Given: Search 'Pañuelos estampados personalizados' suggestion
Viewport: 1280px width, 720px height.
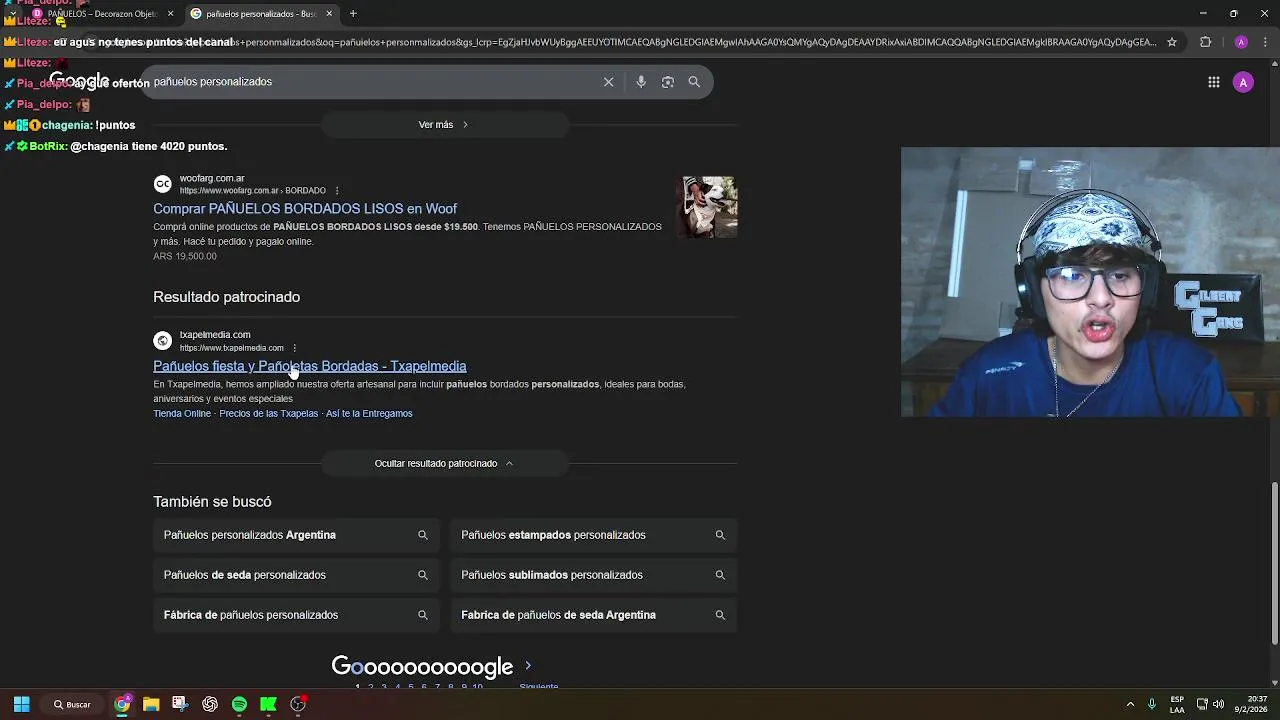Looking at the screenshot, I should (594, 535).
